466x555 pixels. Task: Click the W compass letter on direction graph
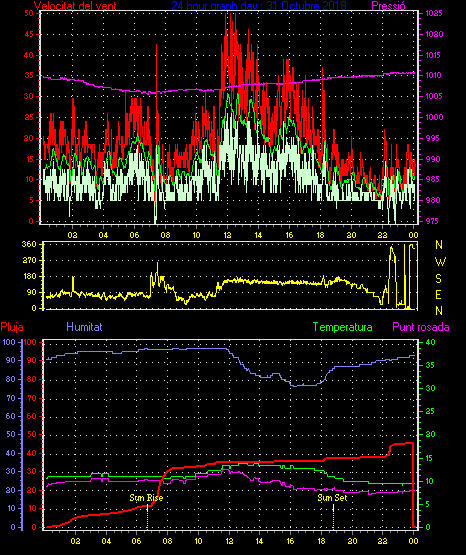[x=440, y=262]
